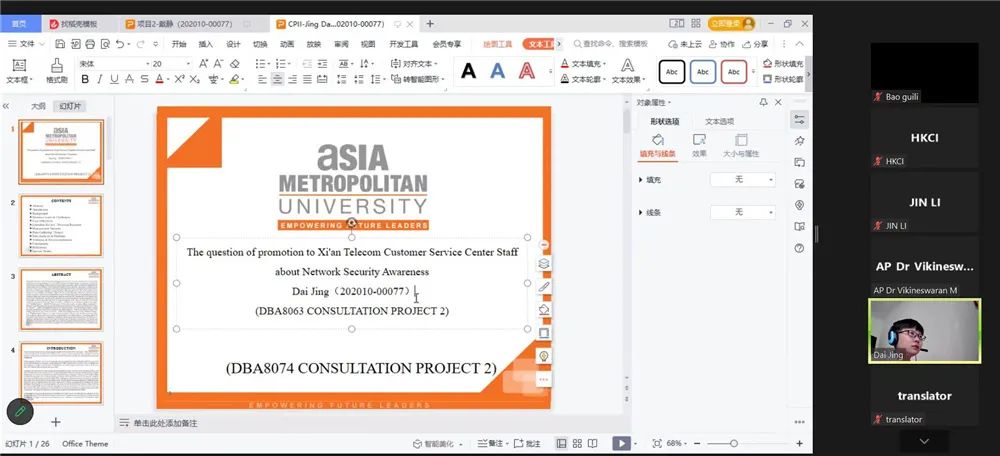Open layers icon beside selected text box
This screenshot has width=1000, height=456.
click(x=543, y=263)
